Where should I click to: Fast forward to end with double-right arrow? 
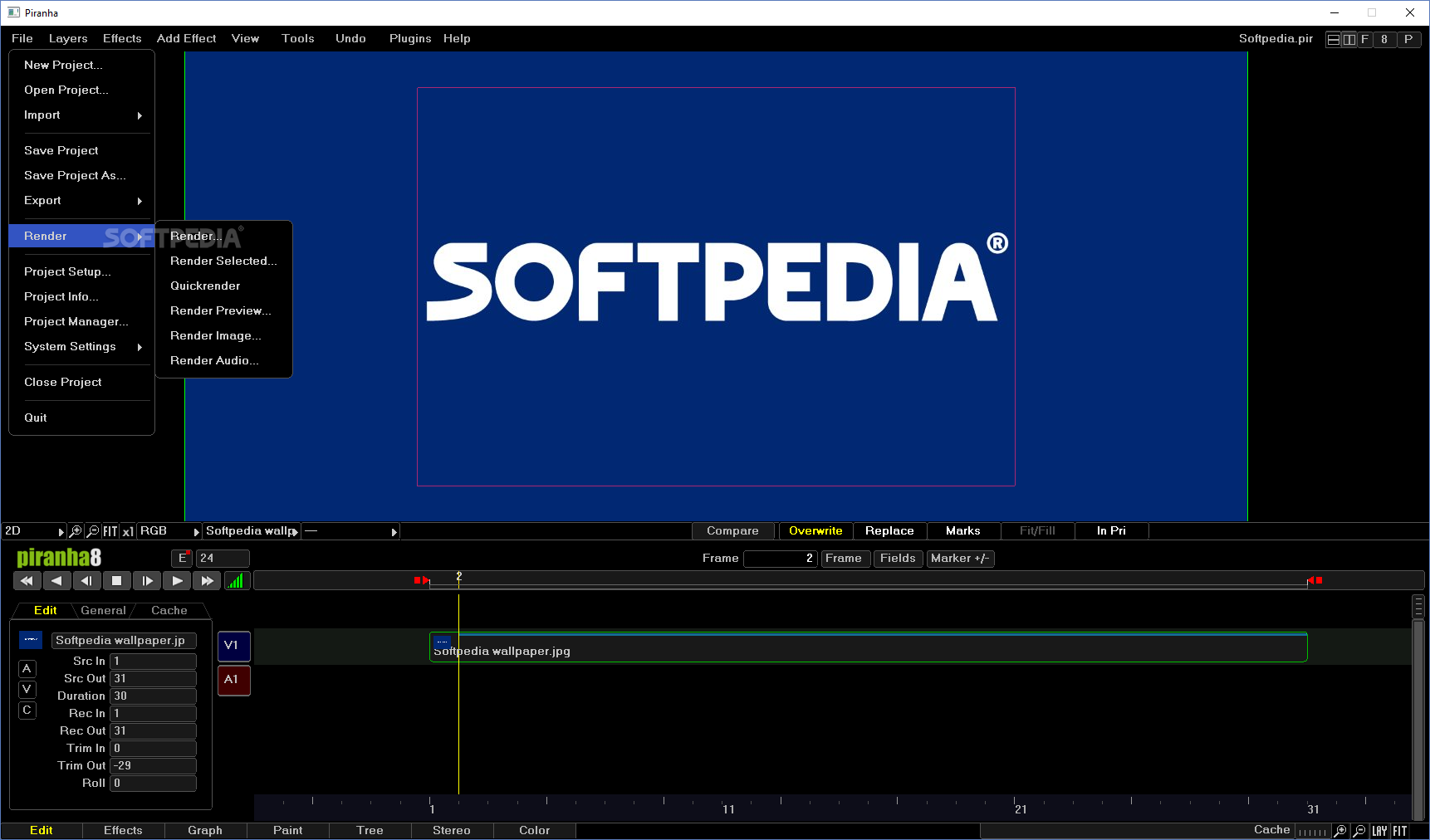207,581
